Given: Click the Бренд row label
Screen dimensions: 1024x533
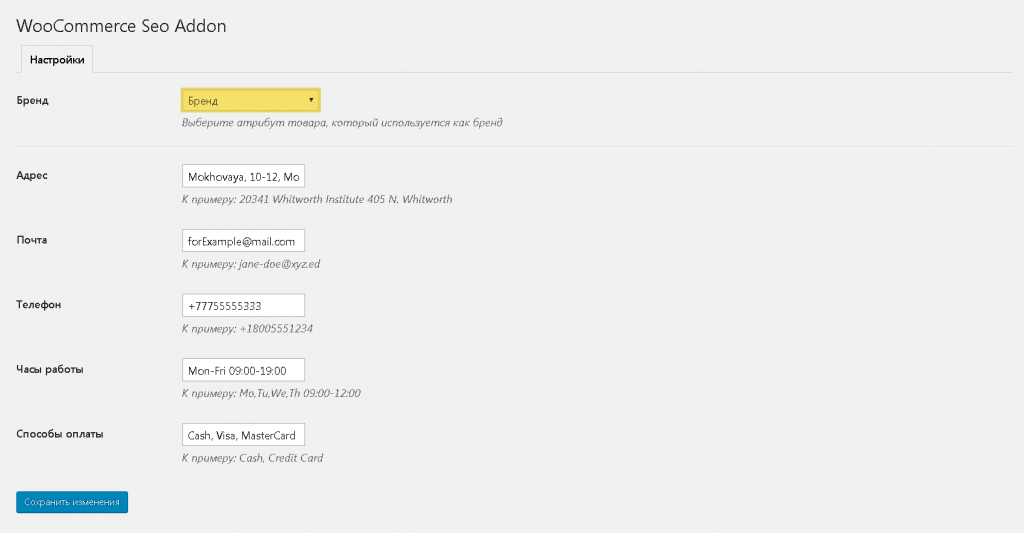Looking at the screenshot, I should pyautogui.click(x=33, y=101).
